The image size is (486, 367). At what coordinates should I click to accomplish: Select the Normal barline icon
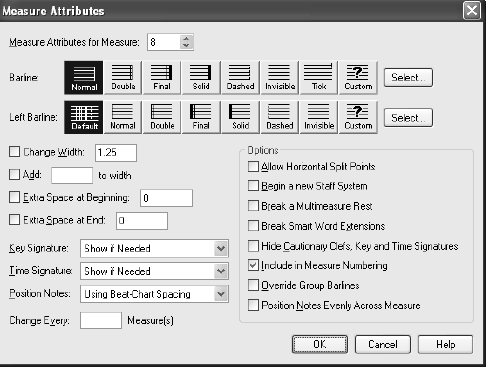[x=84, y=78]
